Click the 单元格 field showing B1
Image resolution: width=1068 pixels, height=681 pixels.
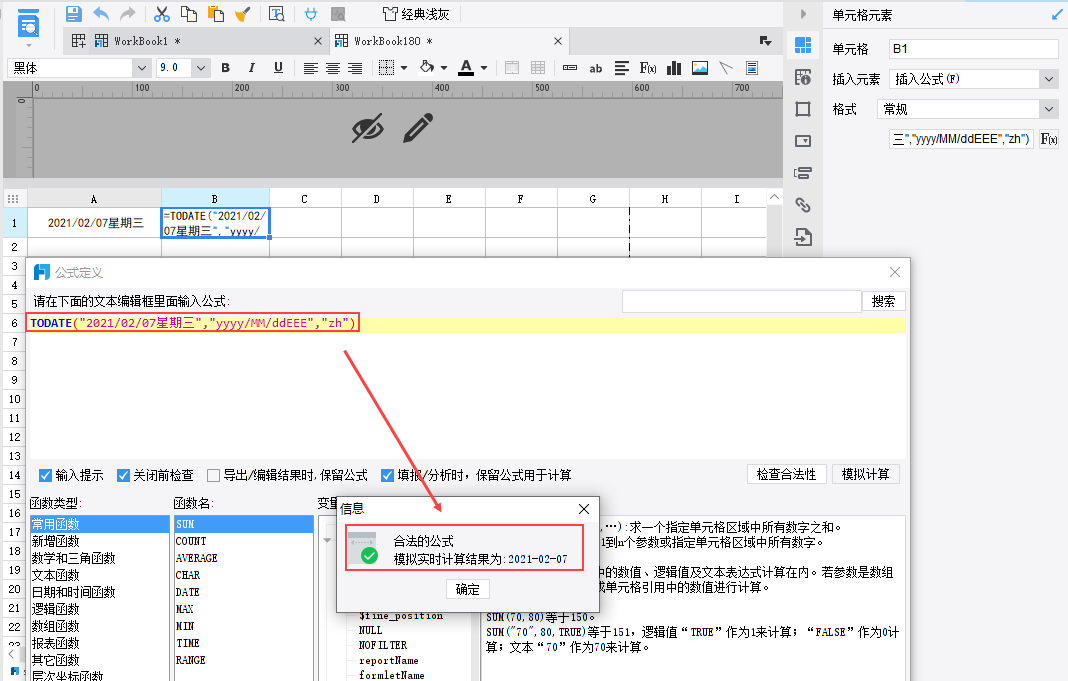(973, 49)
